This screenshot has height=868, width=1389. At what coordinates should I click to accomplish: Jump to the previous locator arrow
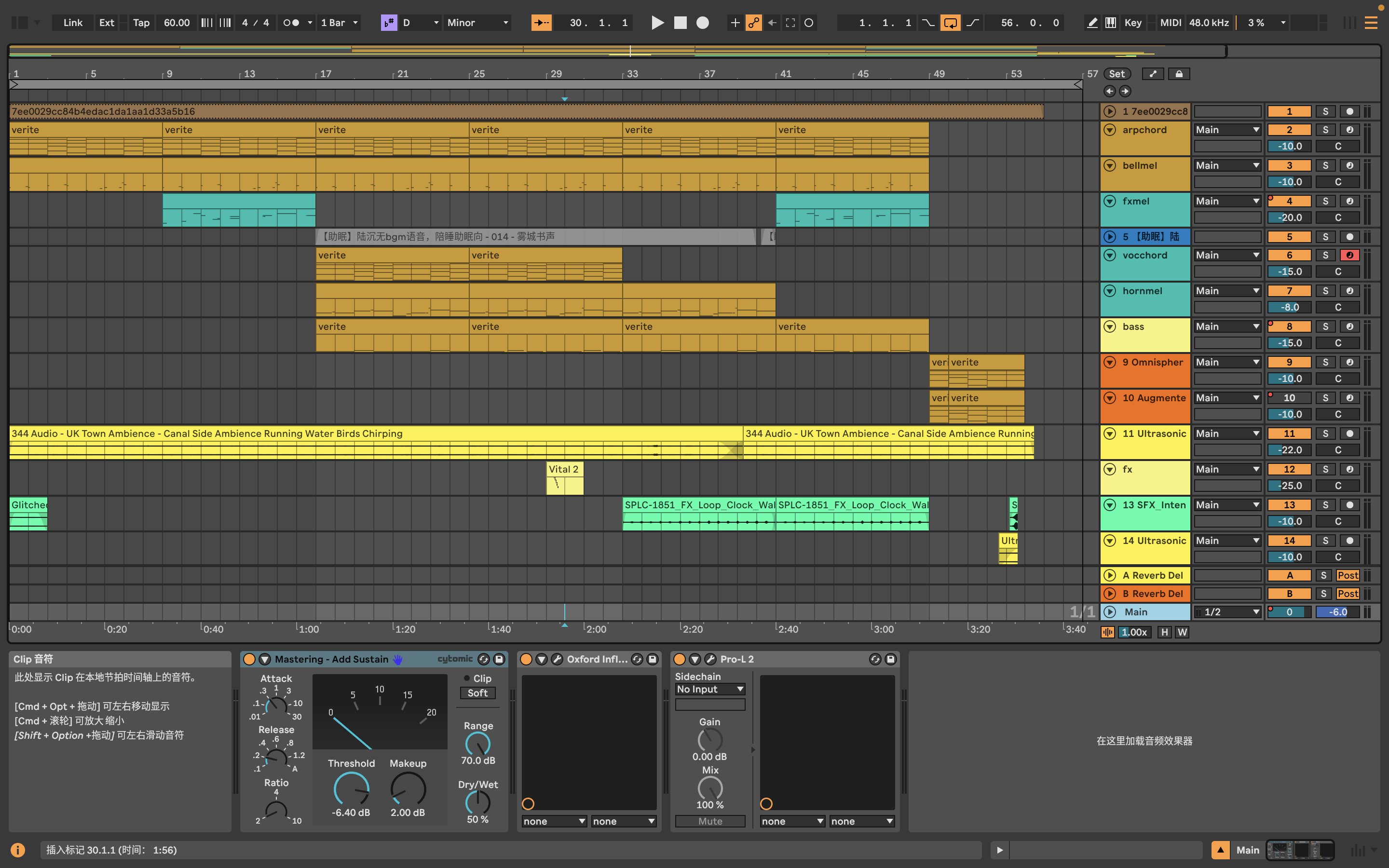[1109, 91]
